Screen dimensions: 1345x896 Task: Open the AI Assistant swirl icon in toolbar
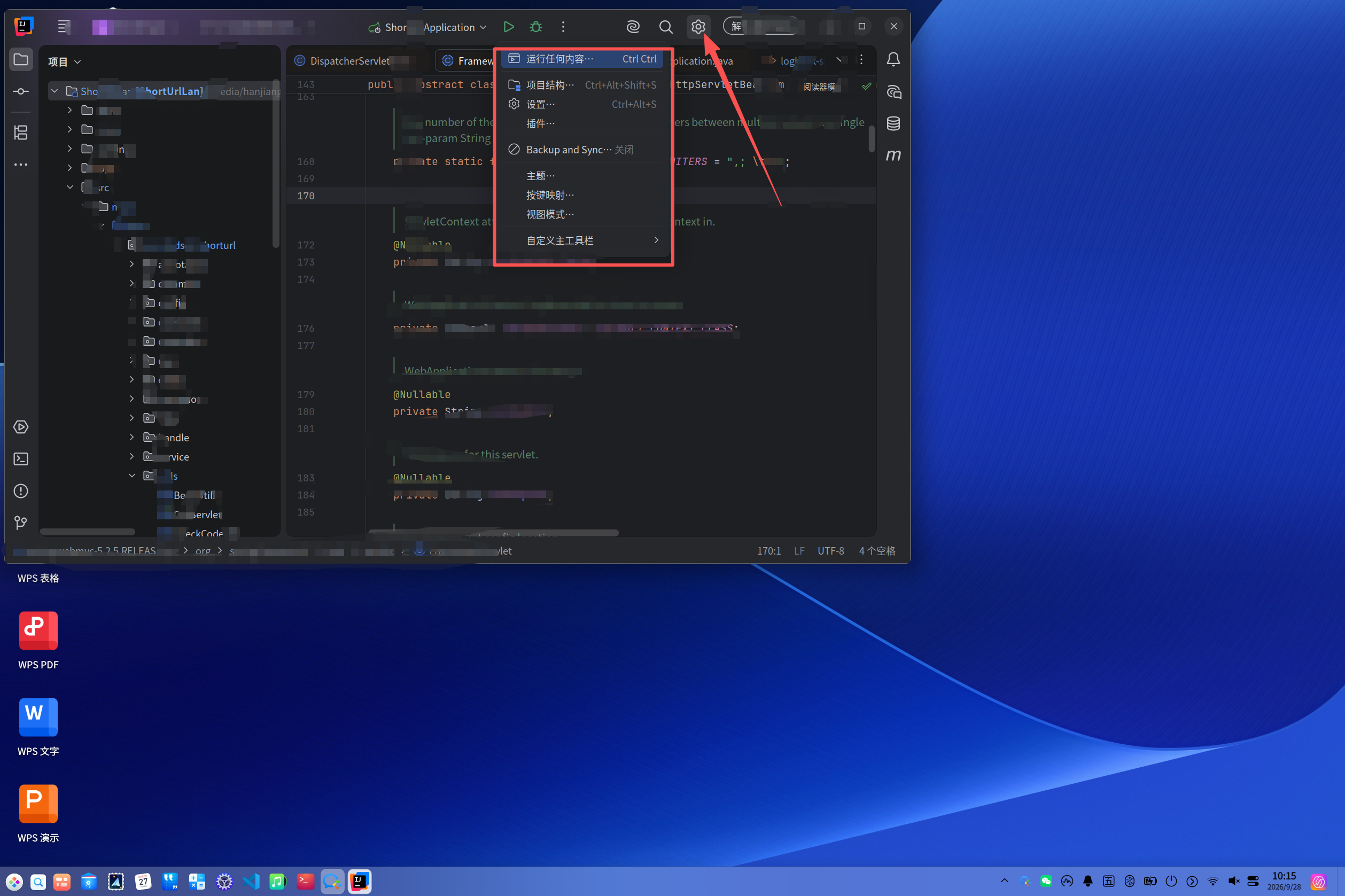click(633, 27)
